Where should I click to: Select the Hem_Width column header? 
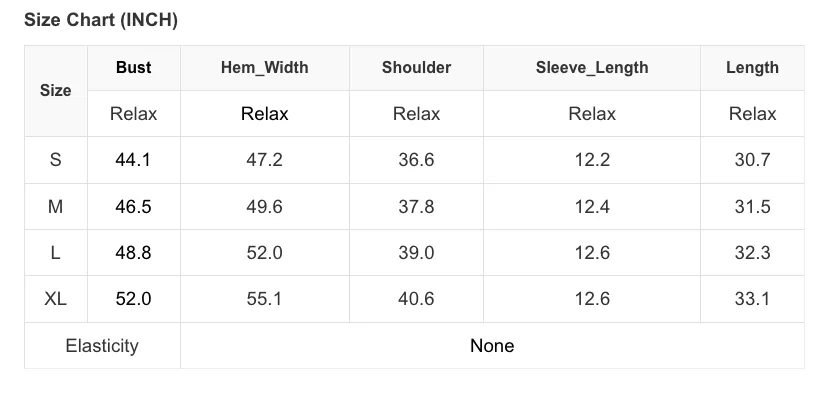tap(264, 68)
